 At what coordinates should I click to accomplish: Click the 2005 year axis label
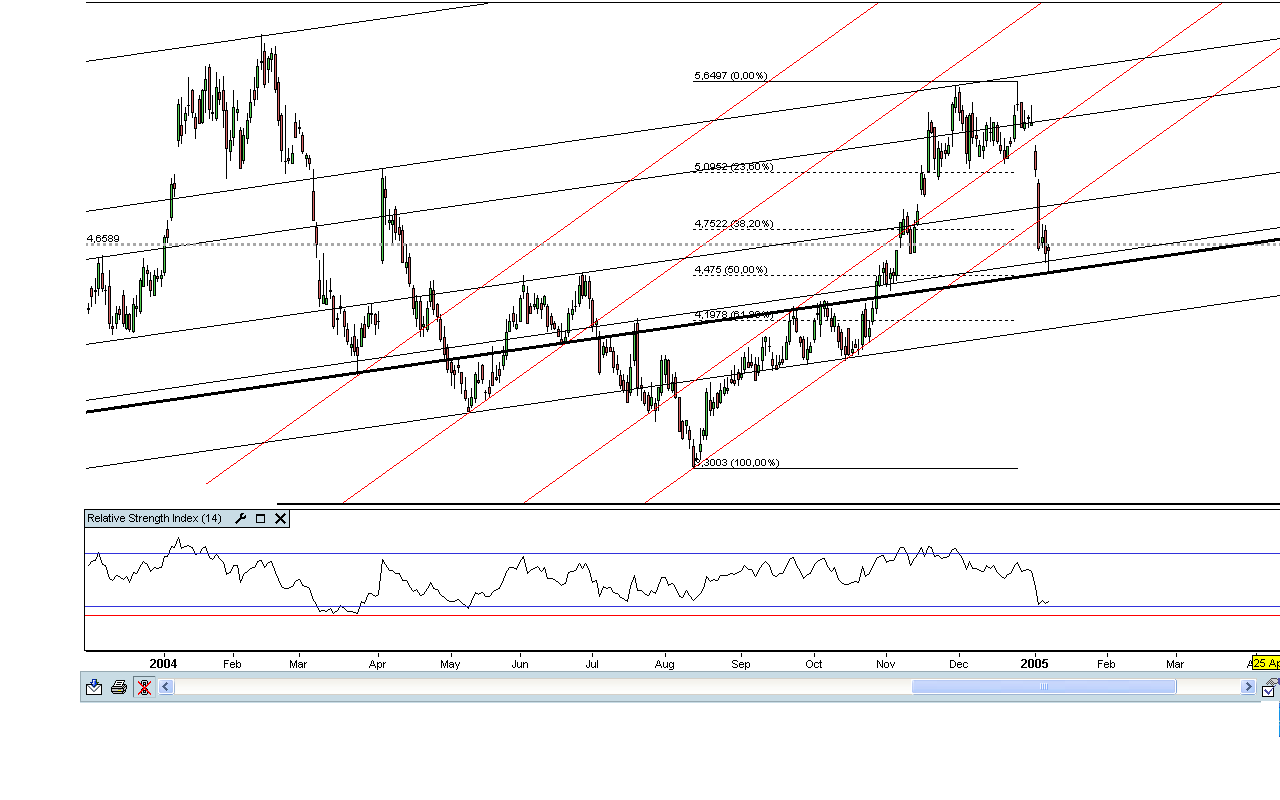pyautogui.click(x=1035, y=663)
